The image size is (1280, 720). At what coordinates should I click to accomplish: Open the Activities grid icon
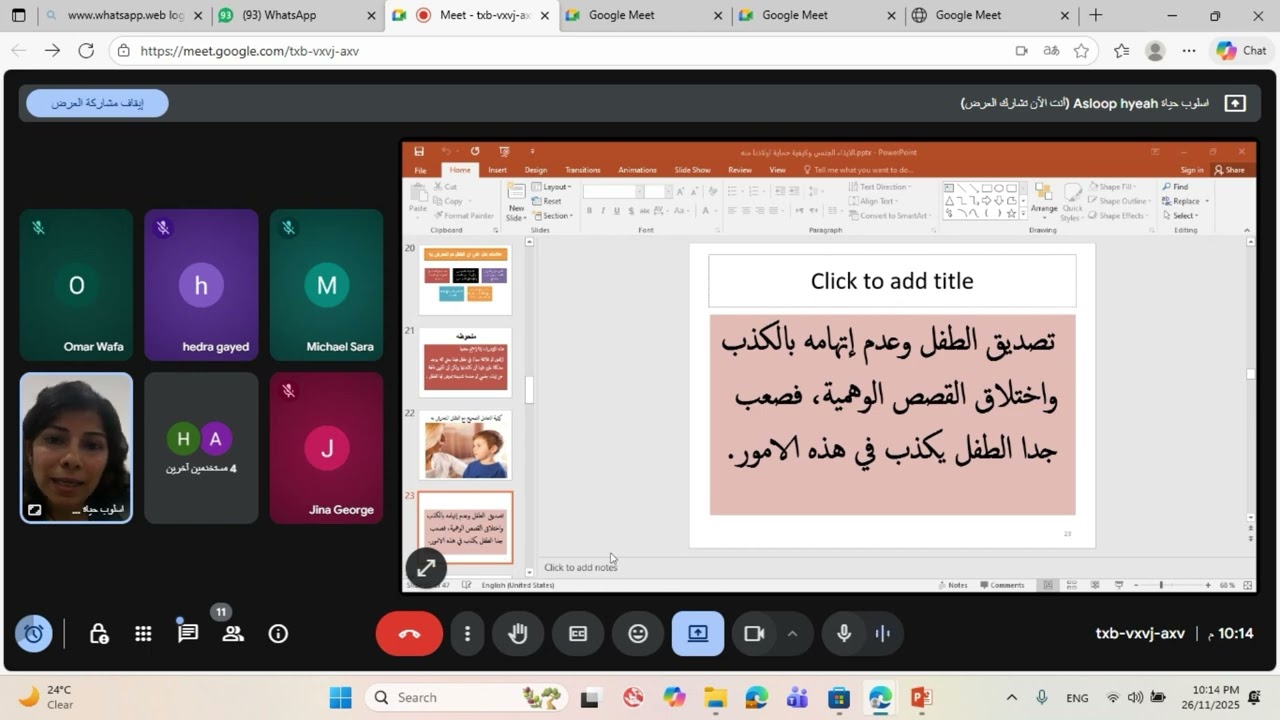tap(143, 634)
